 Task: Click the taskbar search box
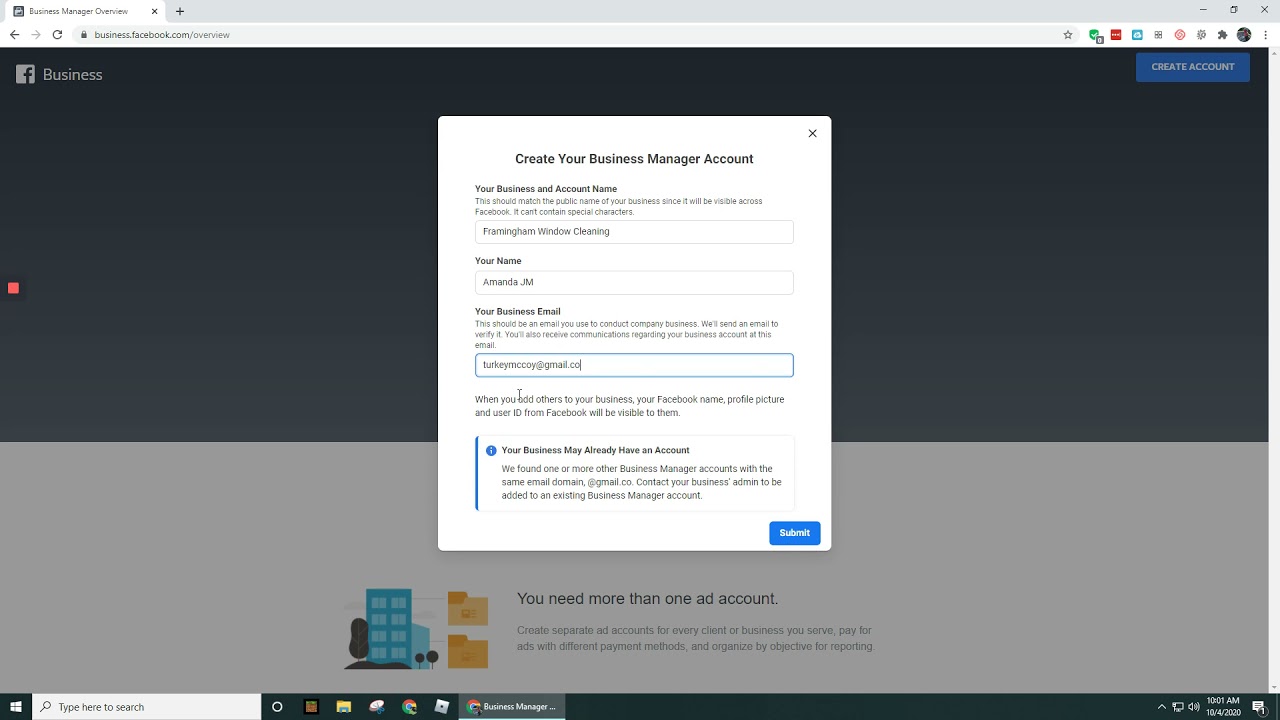pos(147,707)
